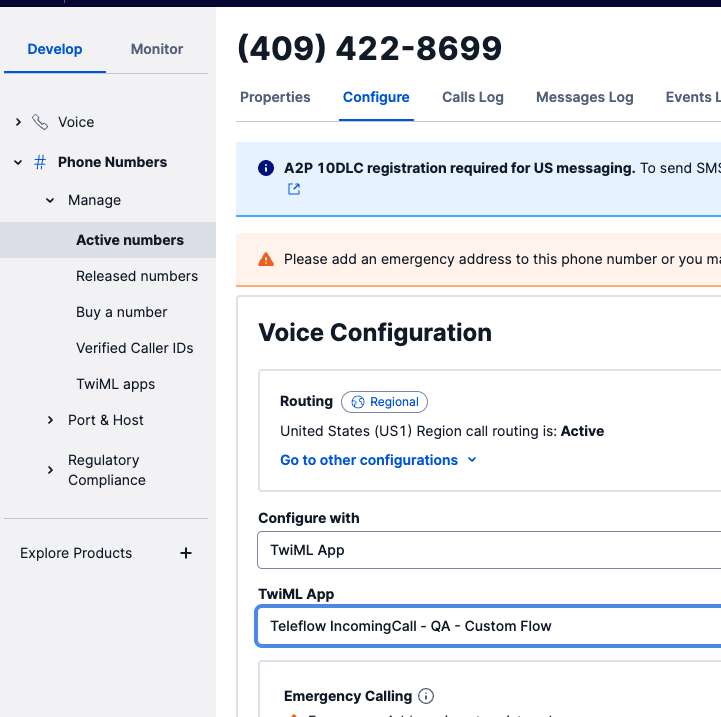Click the Regulatory Compliance label

107,470
